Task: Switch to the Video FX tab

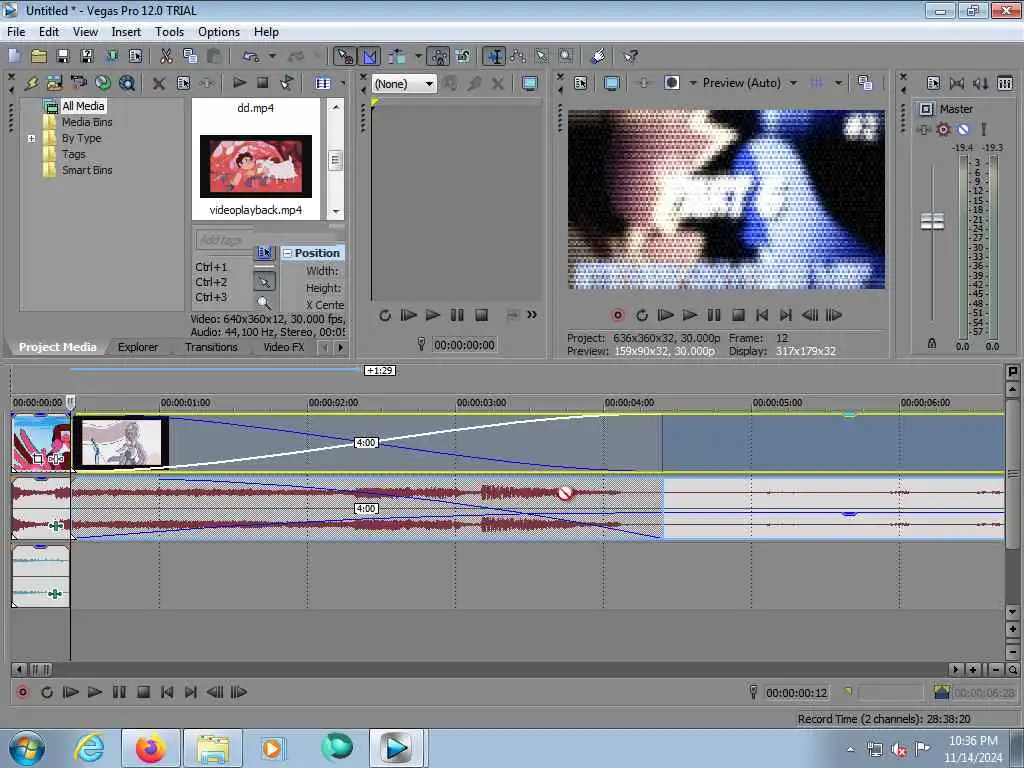Action: click(283, 347)
